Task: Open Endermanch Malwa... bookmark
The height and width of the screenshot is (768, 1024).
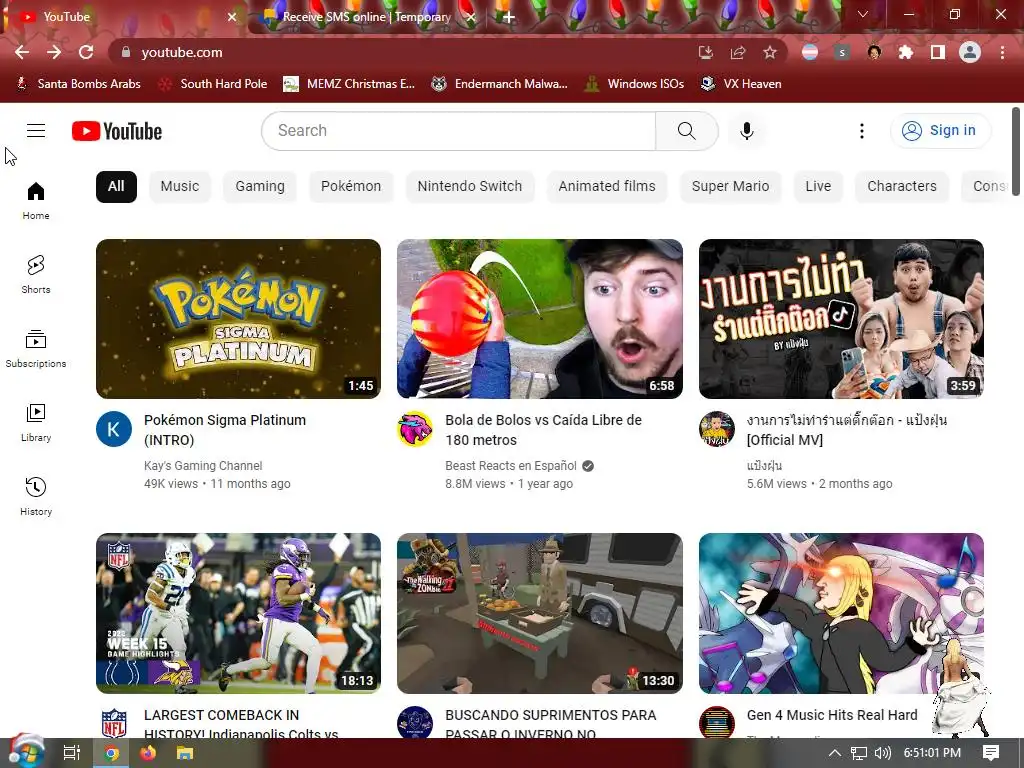Action: click(500, 84)
